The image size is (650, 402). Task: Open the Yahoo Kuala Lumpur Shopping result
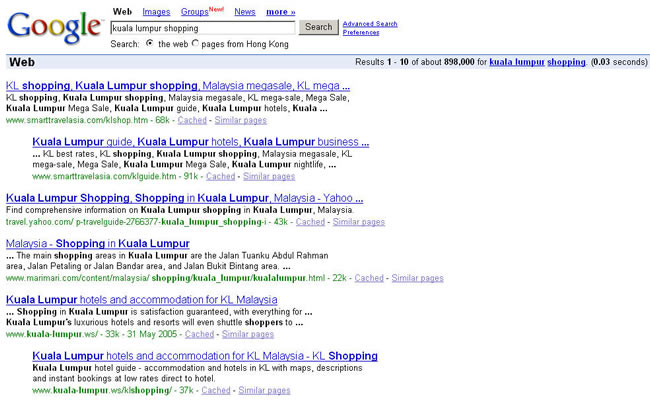[x=184, y=199]
